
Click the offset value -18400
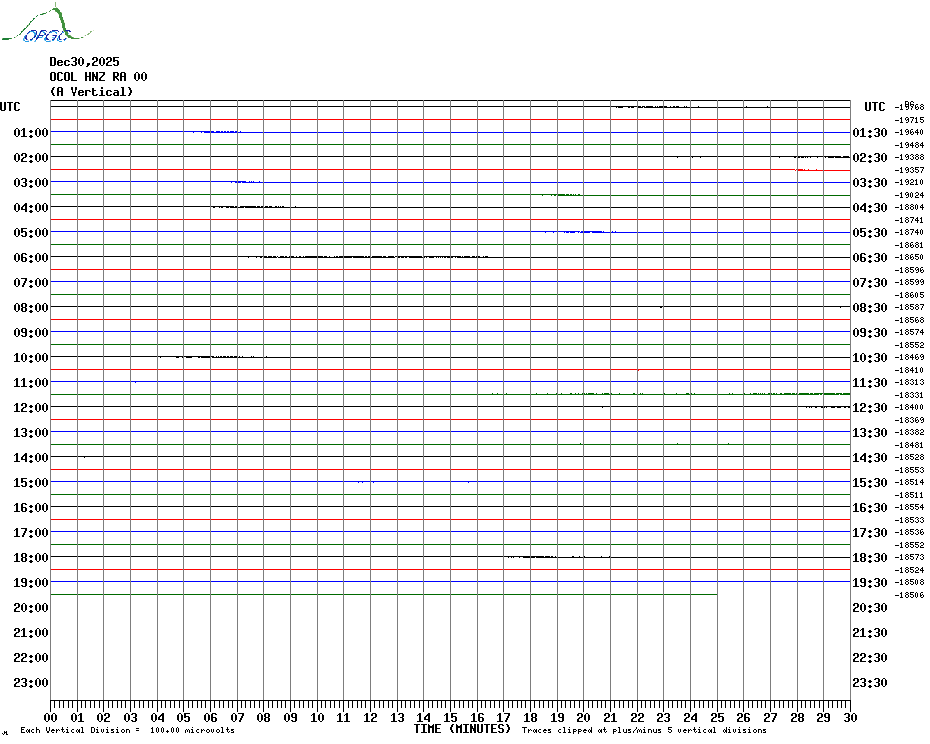click(909, 407)
